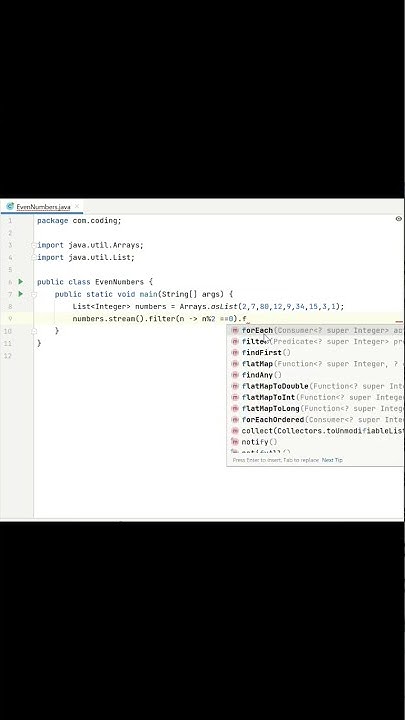
Task: Collapse the import block at java.util.Arrays line
Action: pyautogui.click(x=34, y=245)
